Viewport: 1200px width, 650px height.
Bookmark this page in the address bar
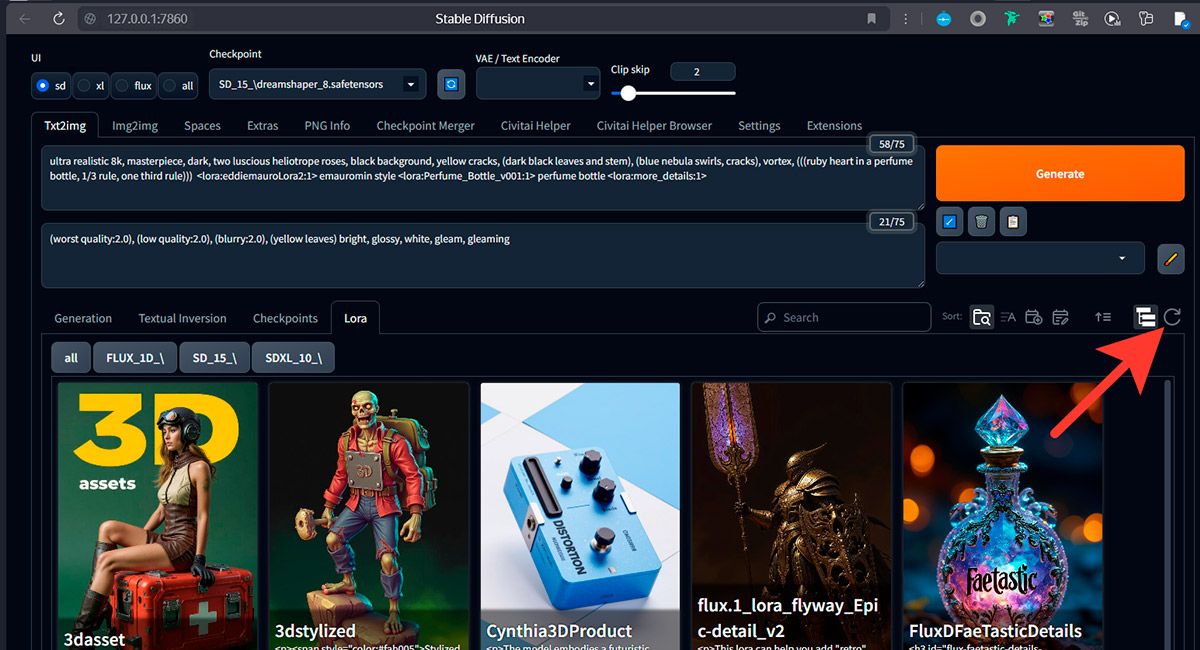pyautogui.click(x=872, y=19)
